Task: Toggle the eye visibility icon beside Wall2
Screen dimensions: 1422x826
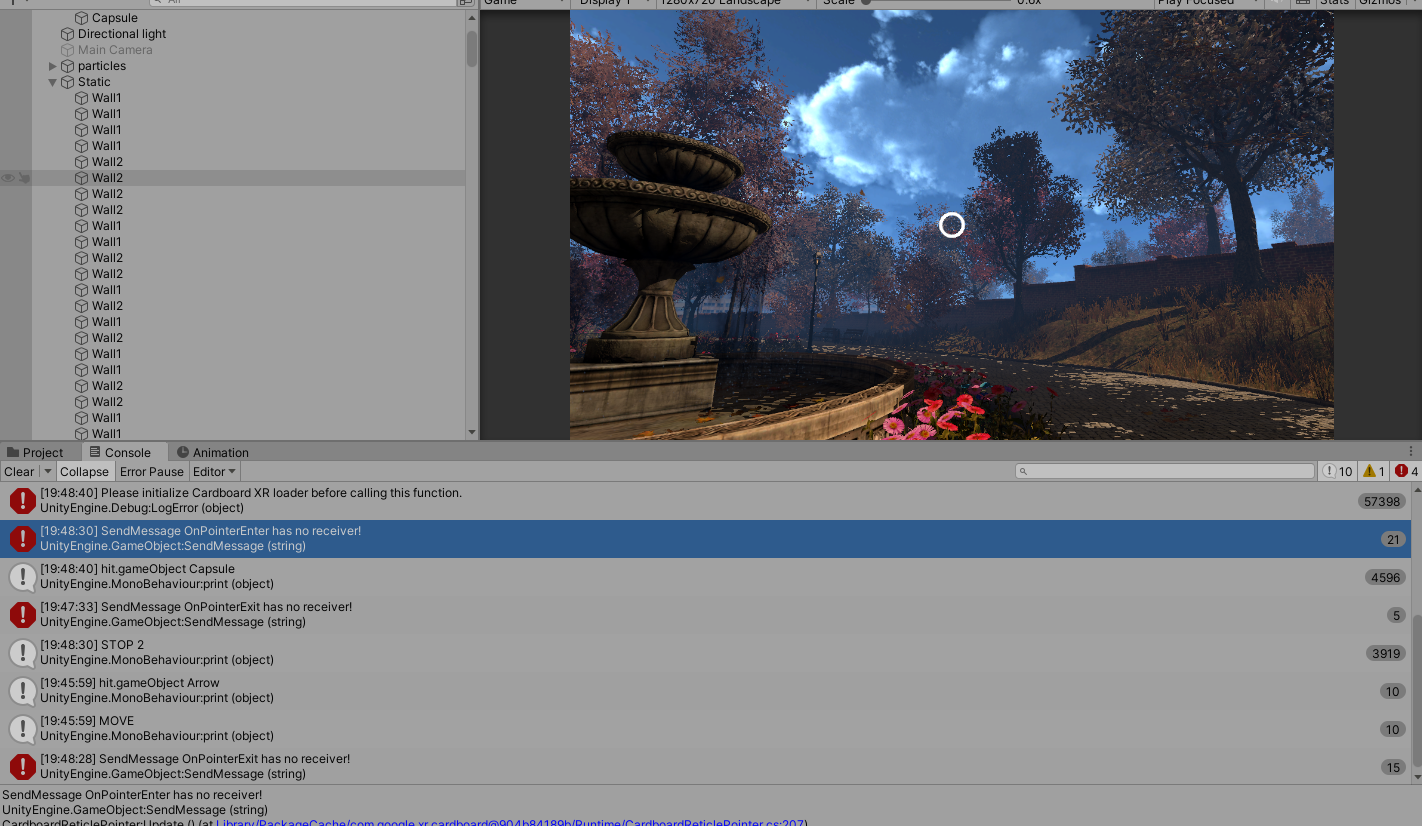Action: click(9, 177)
